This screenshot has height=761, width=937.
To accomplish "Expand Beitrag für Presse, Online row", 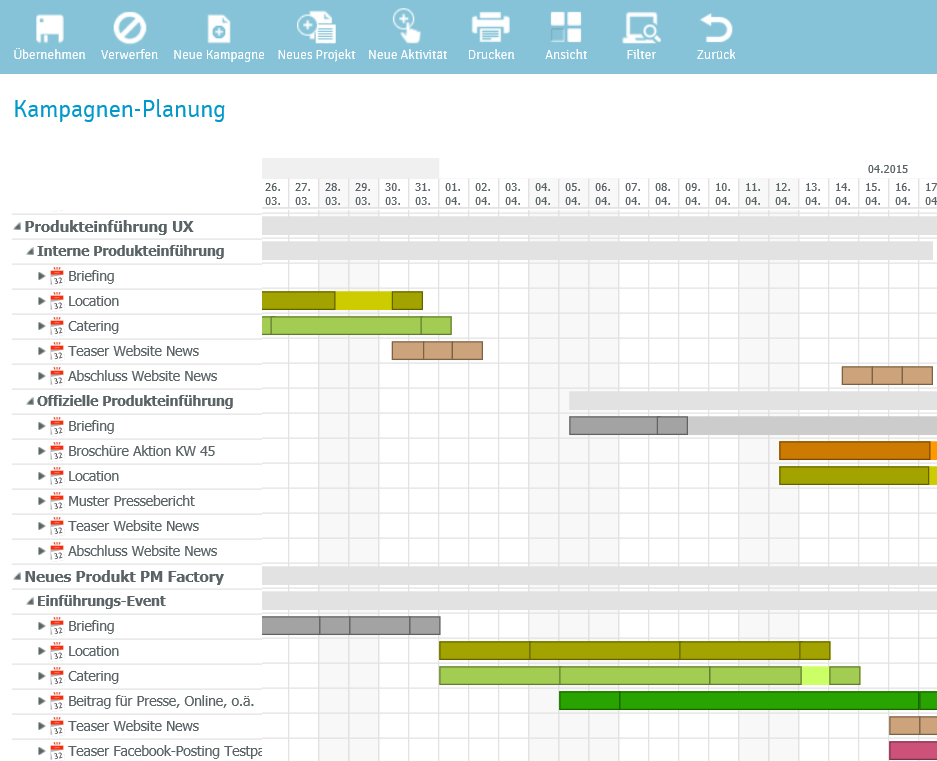I will (41, 701).
